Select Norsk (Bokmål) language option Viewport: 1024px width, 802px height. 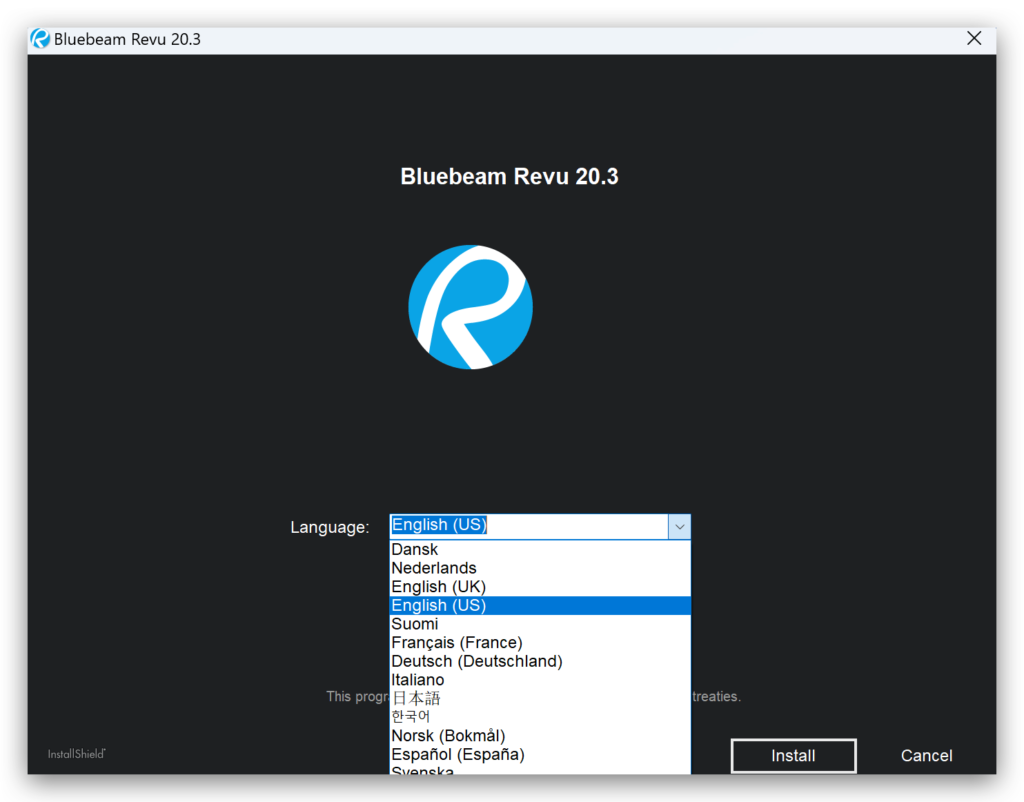click(x=540, y=735)
